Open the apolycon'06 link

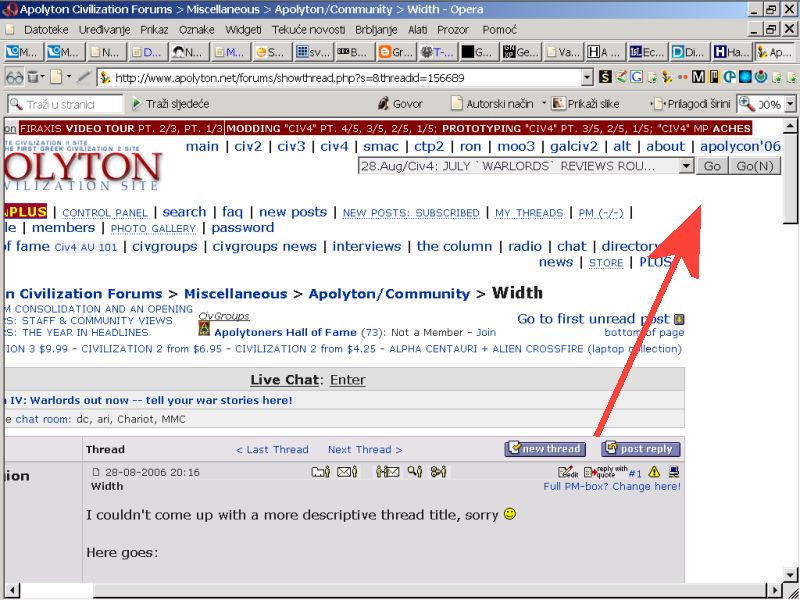pos(740,146)
